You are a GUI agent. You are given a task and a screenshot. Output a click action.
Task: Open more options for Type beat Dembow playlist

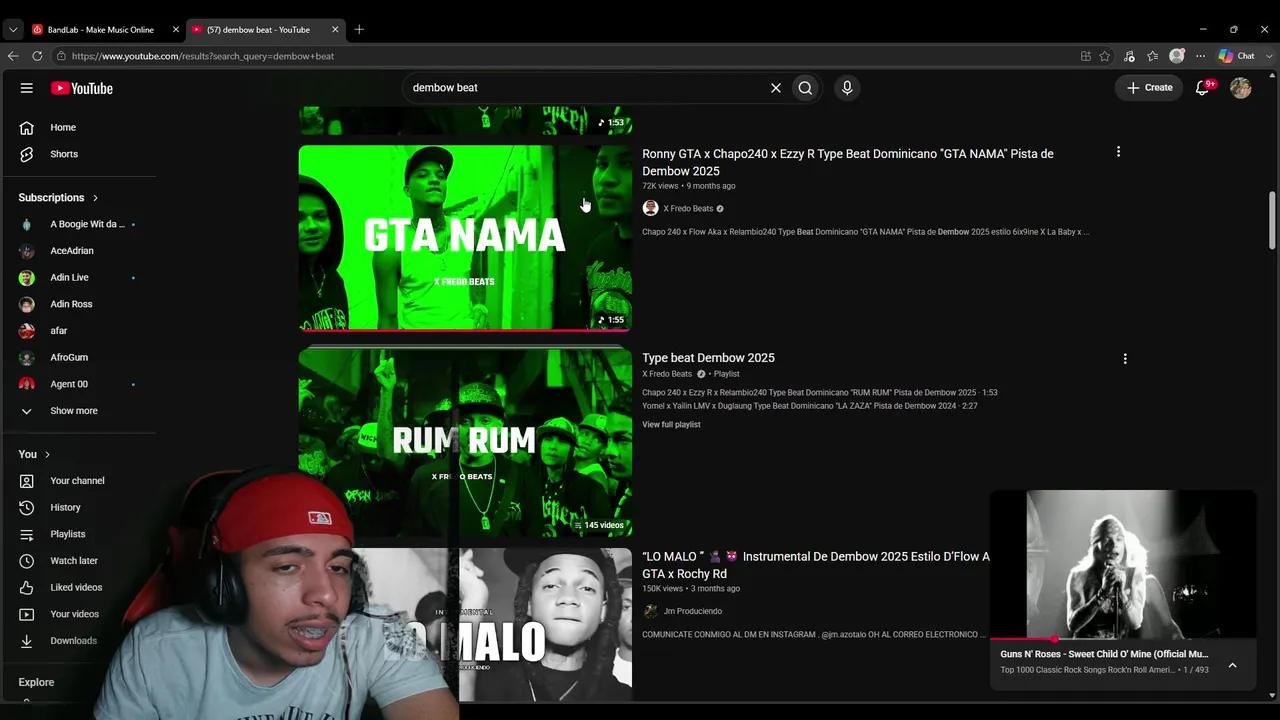1125,358
